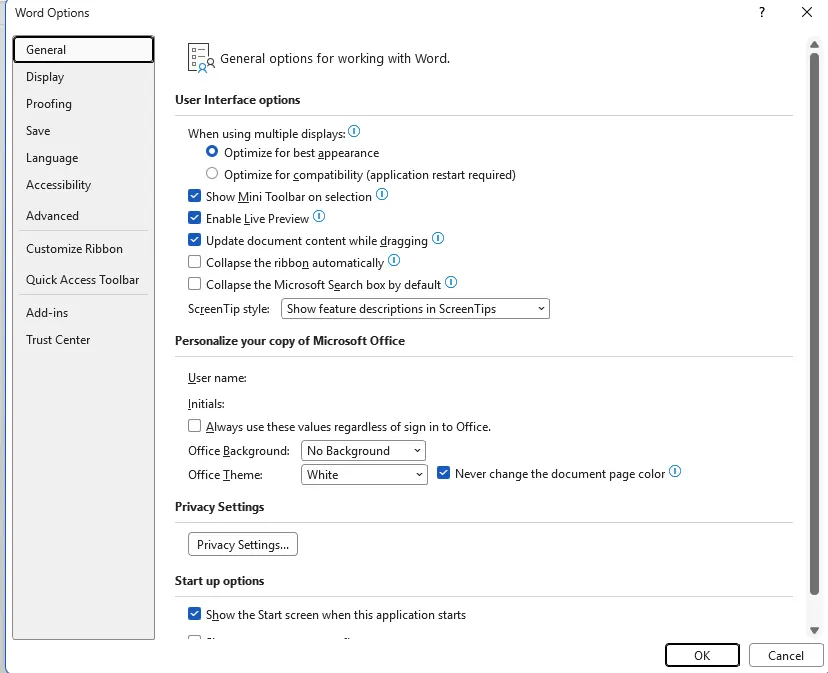Click info icon beside multiple displays label
The height and width of the screenshot is (673, 828).
click(x=354, y=131)
